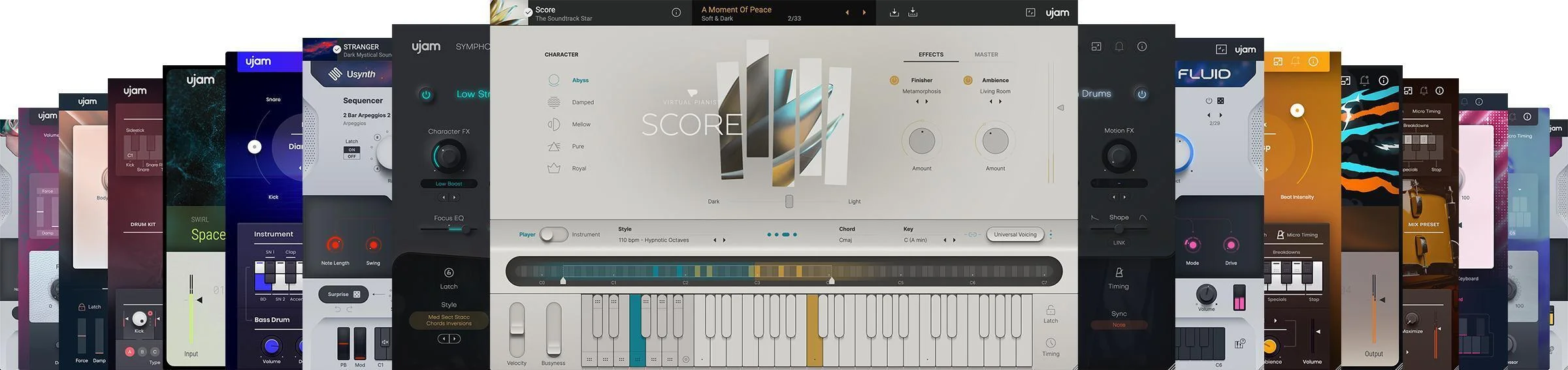Toggle the Player/Instrument switch
The width and height of the screenshot is (1568, 370).
pos(553,234)
